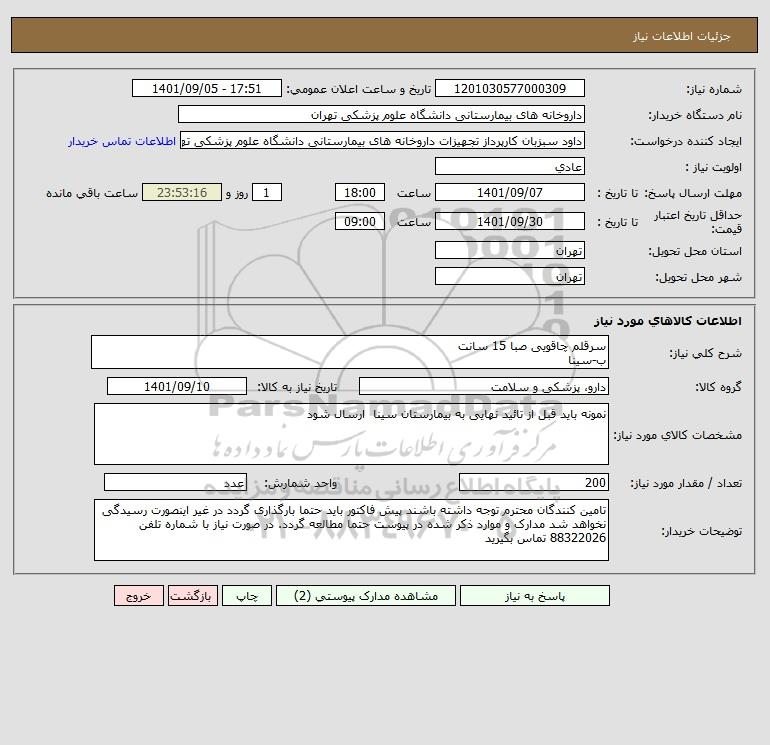This screenshot has width=770, height=745.
Task: Click the واحد شمارش label
Action: [301, 483]
